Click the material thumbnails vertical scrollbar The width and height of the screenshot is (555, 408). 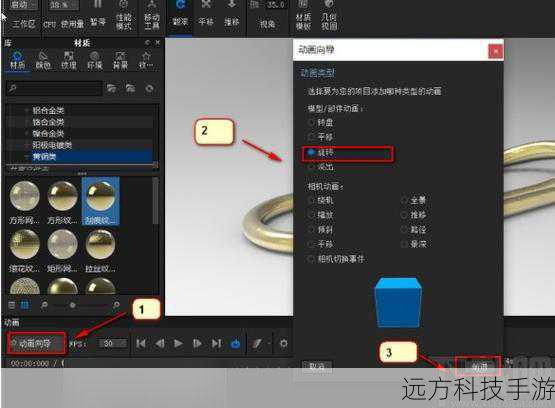click(x=155, y=200)
